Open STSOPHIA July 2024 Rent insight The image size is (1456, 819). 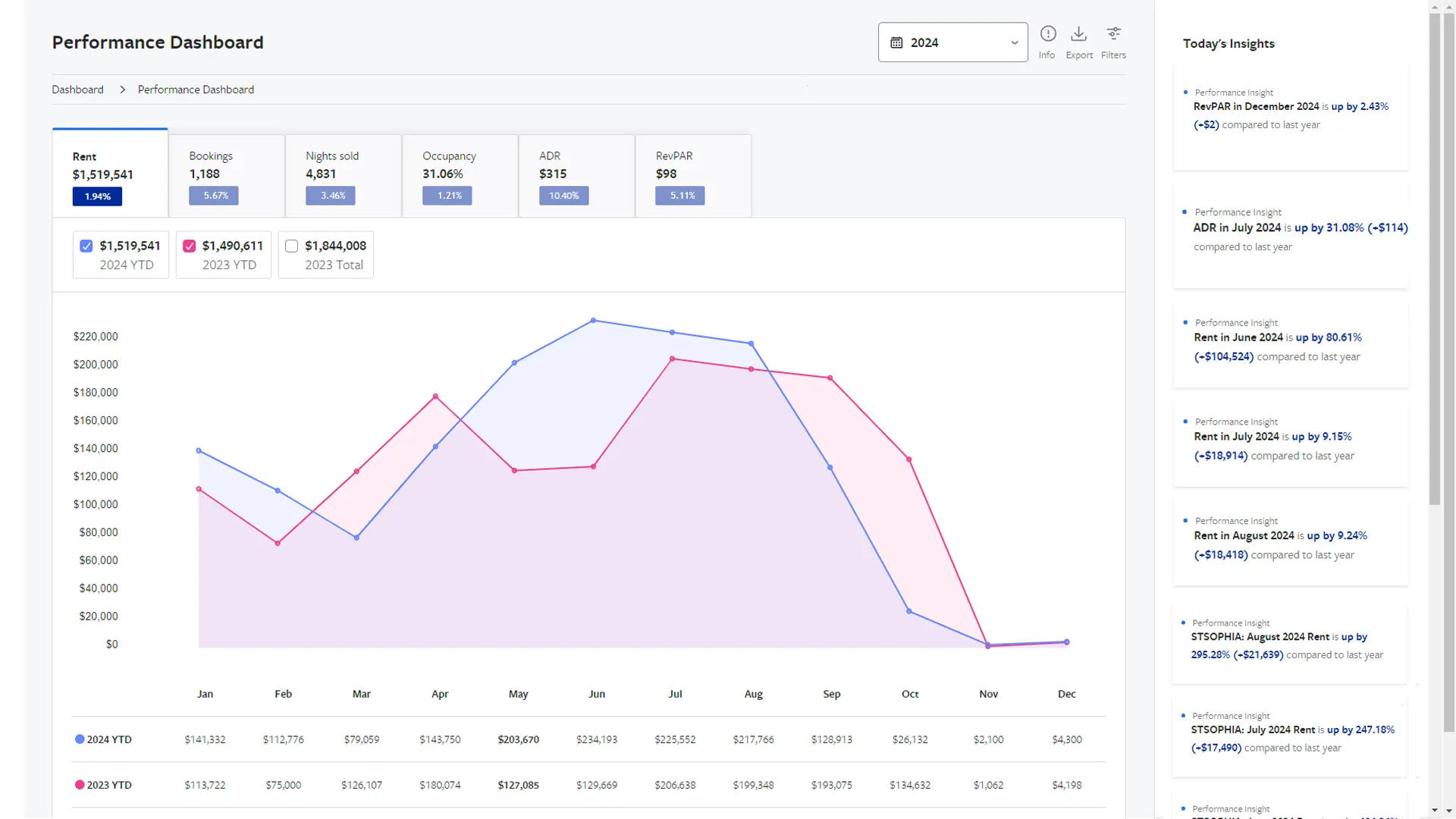(x=1289, y=739)
